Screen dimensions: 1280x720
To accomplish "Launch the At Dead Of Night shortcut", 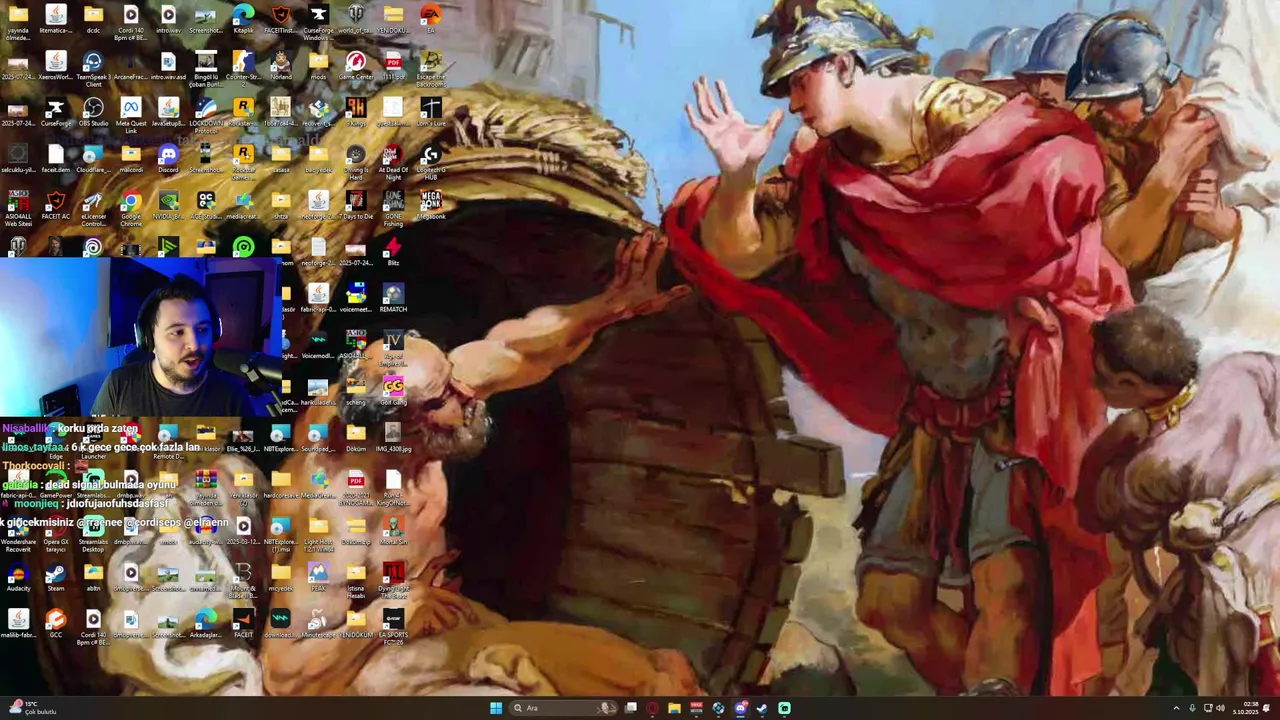I will coord(393,162).
